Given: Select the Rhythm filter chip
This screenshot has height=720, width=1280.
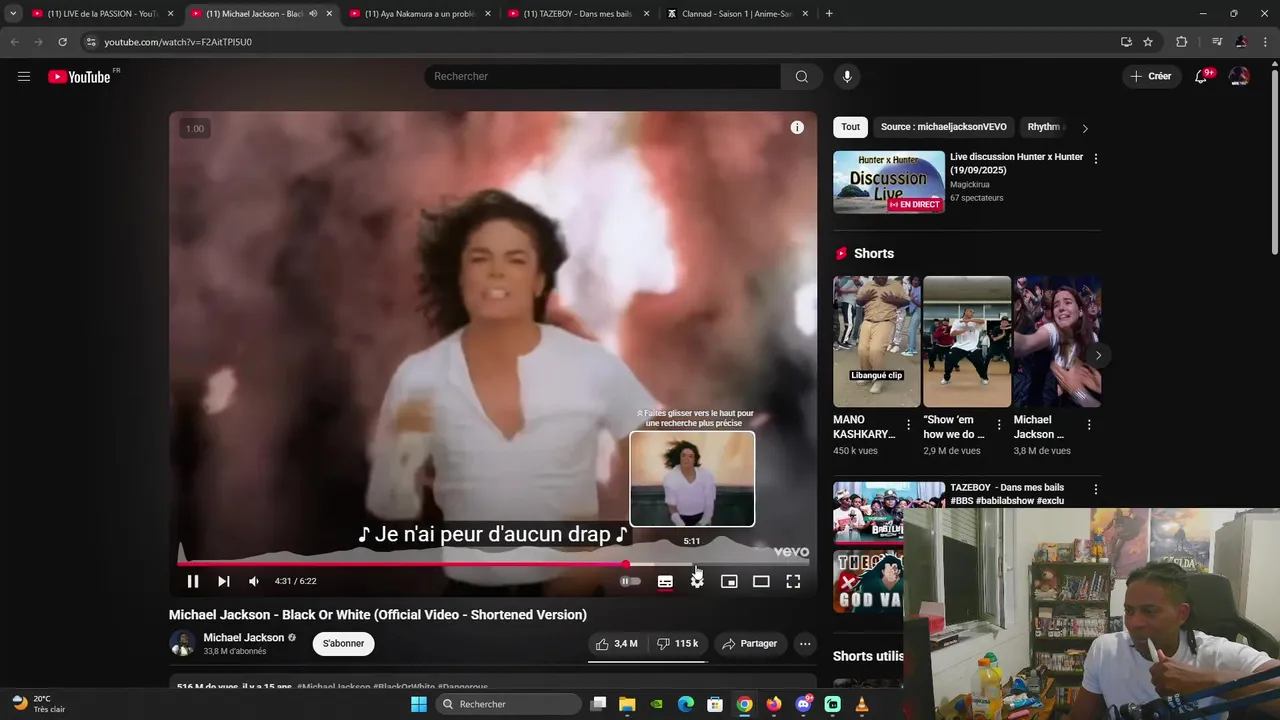Looking at the screenshot, I should pos(1044,127).
